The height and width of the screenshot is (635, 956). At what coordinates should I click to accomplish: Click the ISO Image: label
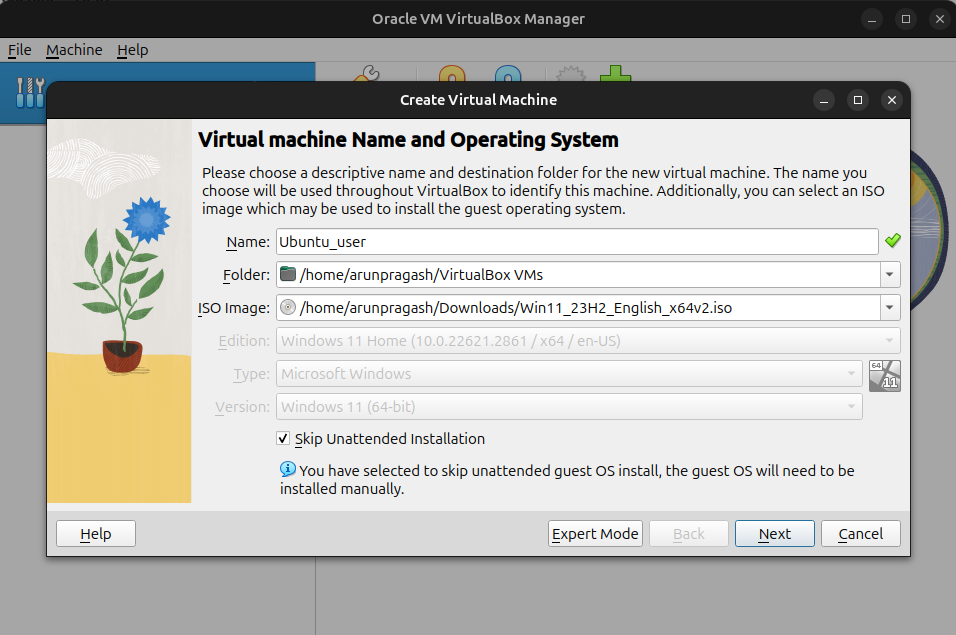click(234, 308)
